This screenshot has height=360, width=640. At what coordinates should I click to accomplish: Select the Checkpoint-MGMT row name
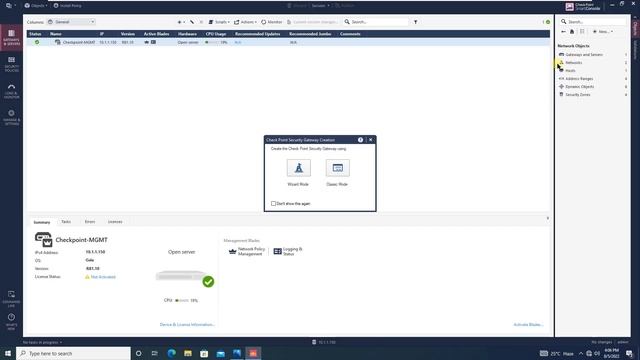click(79, 42)
